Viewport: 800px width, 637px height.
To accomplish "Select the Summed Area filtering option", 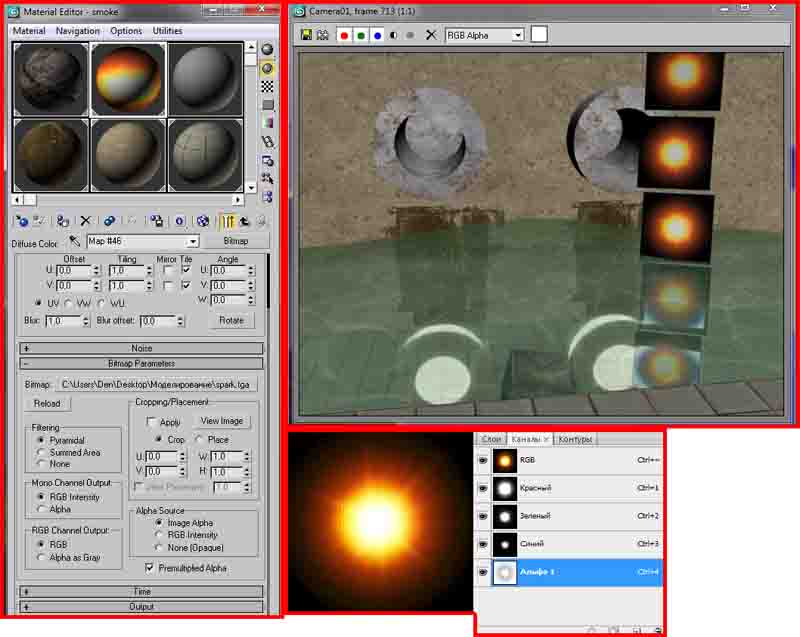I will 41,452.
